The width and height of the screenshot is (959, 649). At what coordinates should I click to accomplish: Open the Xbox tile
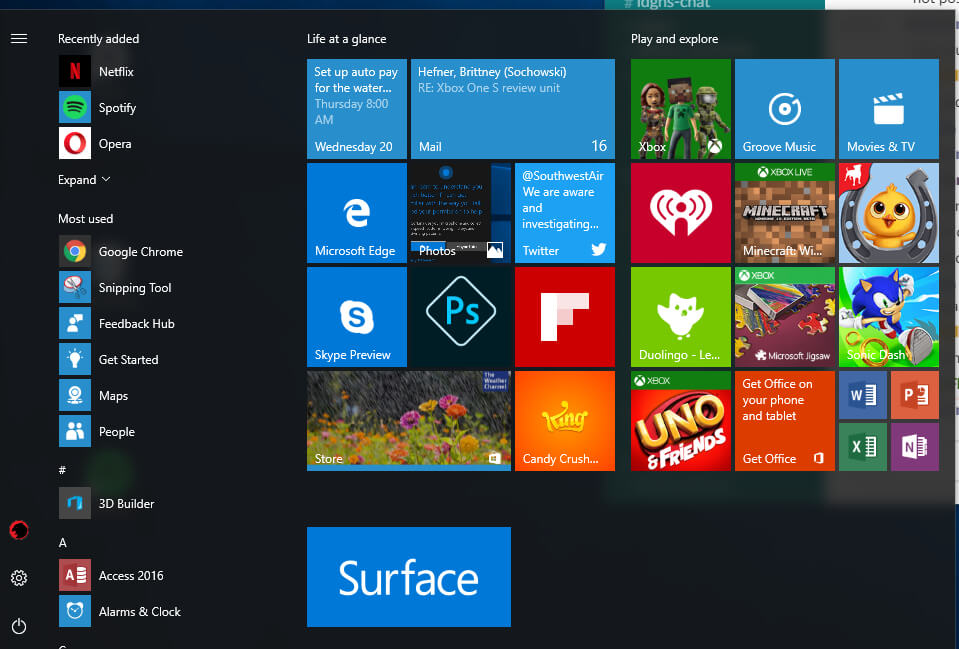coord(681,109)
